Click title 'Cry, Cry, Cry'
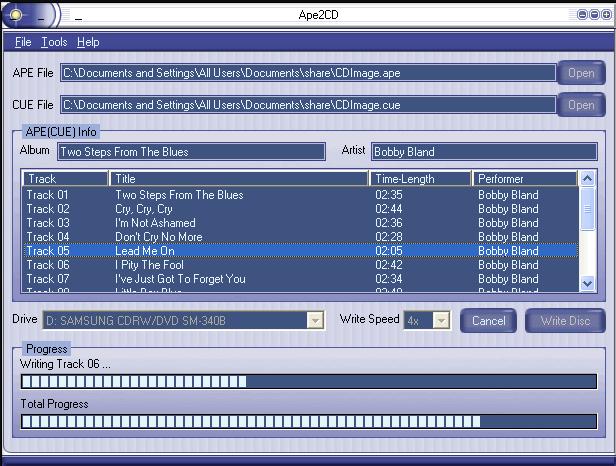The image size is (616, 466). point(144,209)
